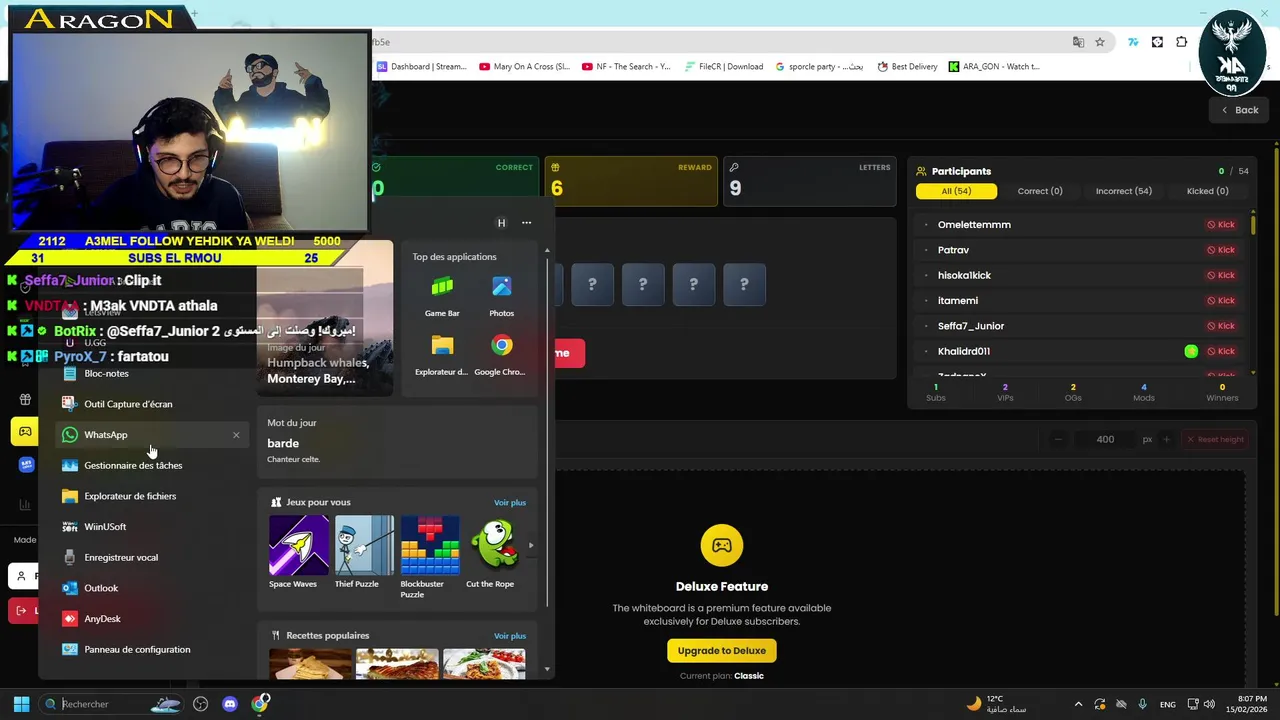The image size is (1280, 720).
Task: Open the ARA_GON Watch bookmark
Action: [994, 67]
